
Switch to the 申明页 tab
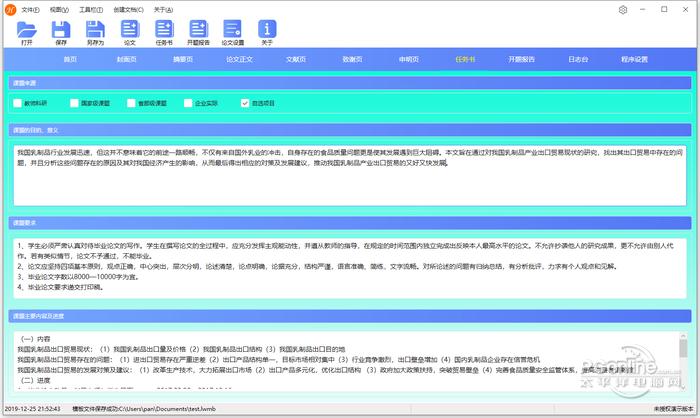[x=408, y=59]
